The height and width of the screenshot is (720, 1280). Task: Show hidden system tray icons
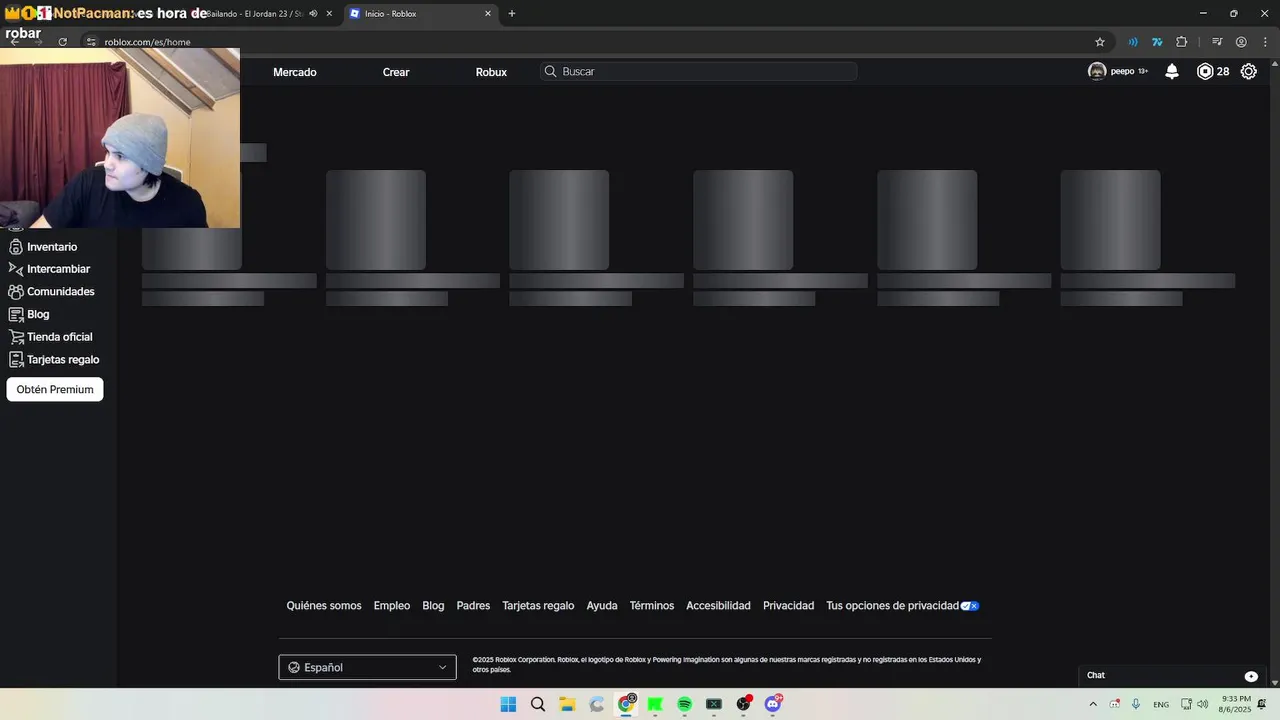click(1093, 704)
